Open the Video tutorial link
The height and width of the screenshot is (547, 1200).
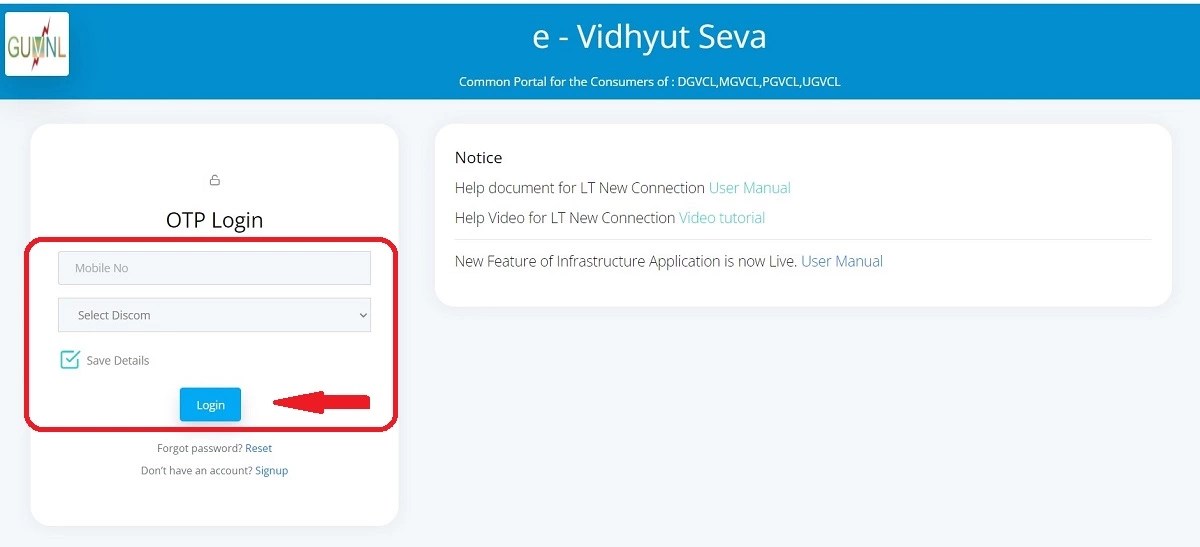point(722,218)
